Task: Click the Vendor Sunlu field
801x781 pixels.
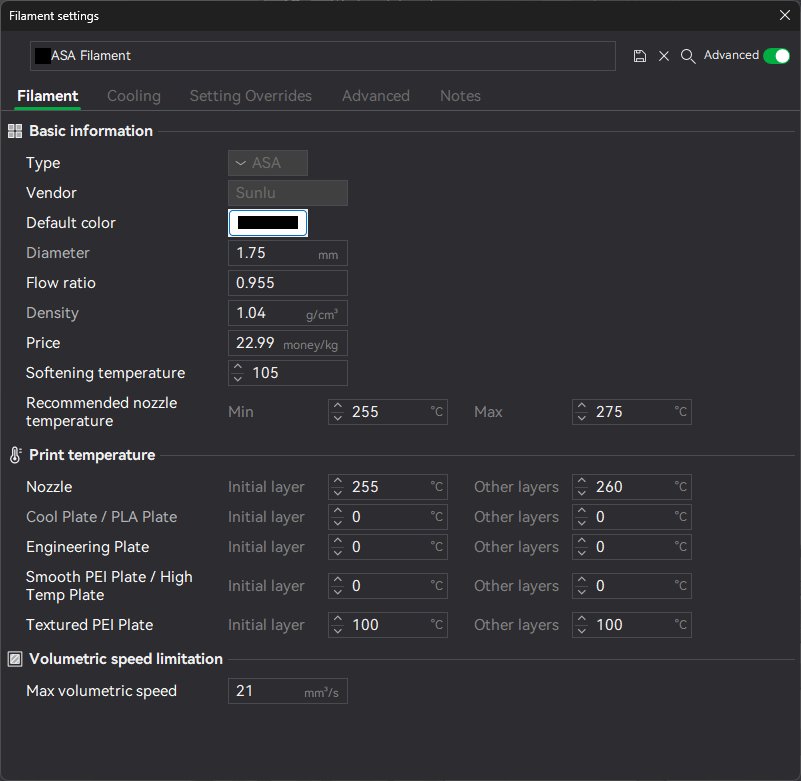Action: tap(288, 193)
